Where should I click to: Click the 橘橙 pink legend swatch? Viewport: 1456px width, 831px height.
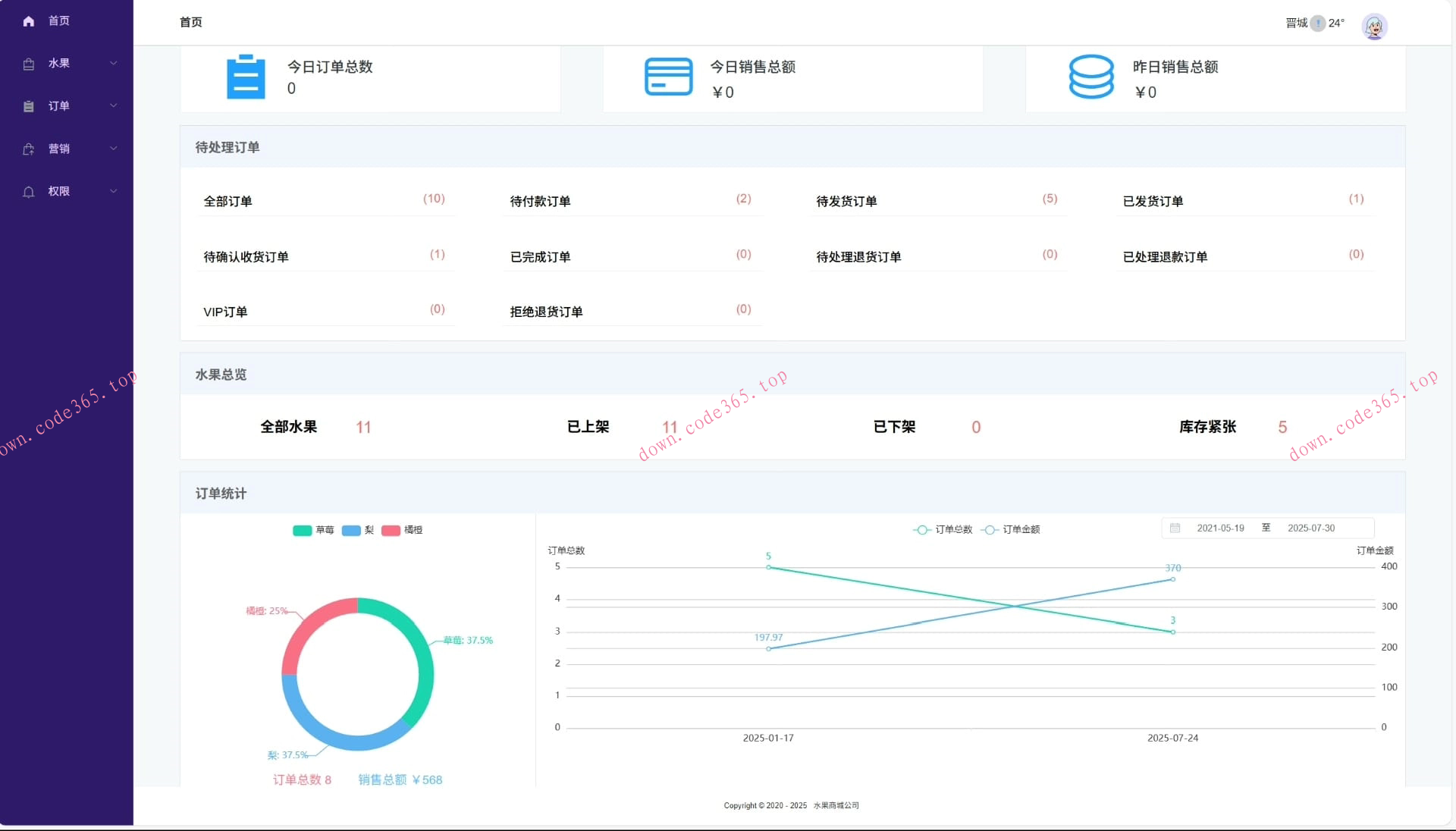click(391, 530)
